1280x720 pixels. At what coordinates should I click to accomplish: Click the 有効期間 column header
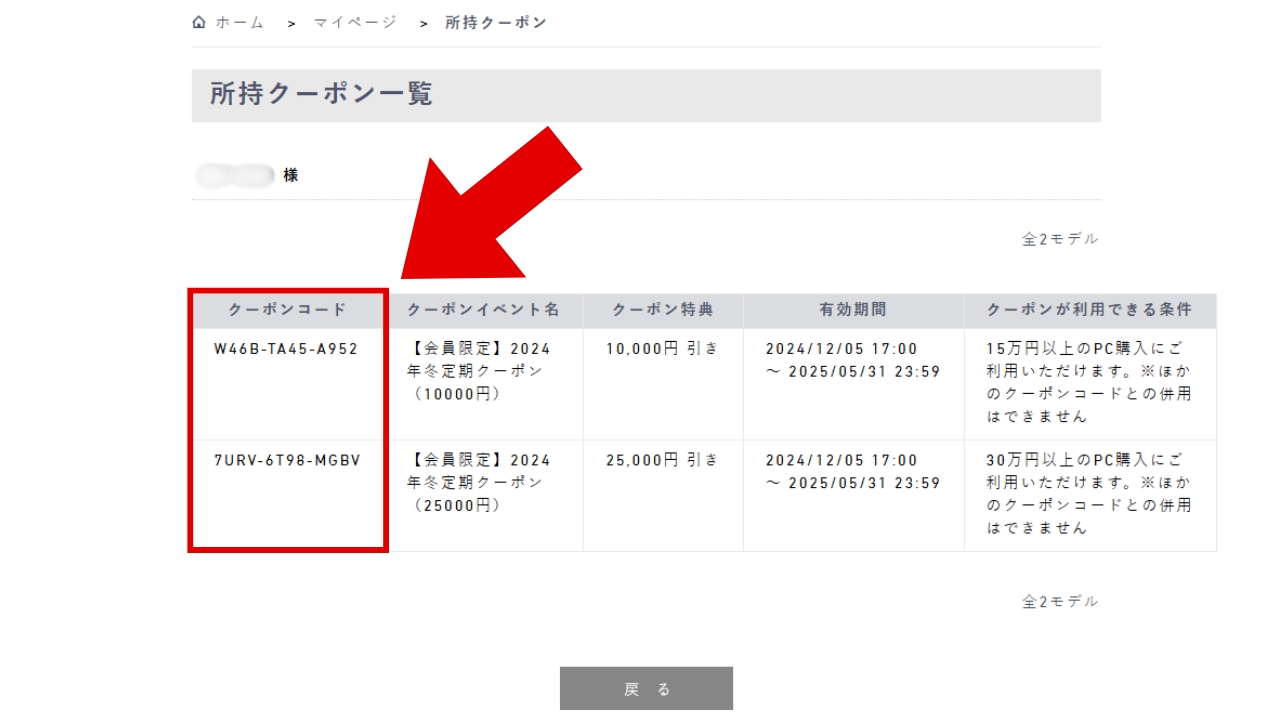853,310
